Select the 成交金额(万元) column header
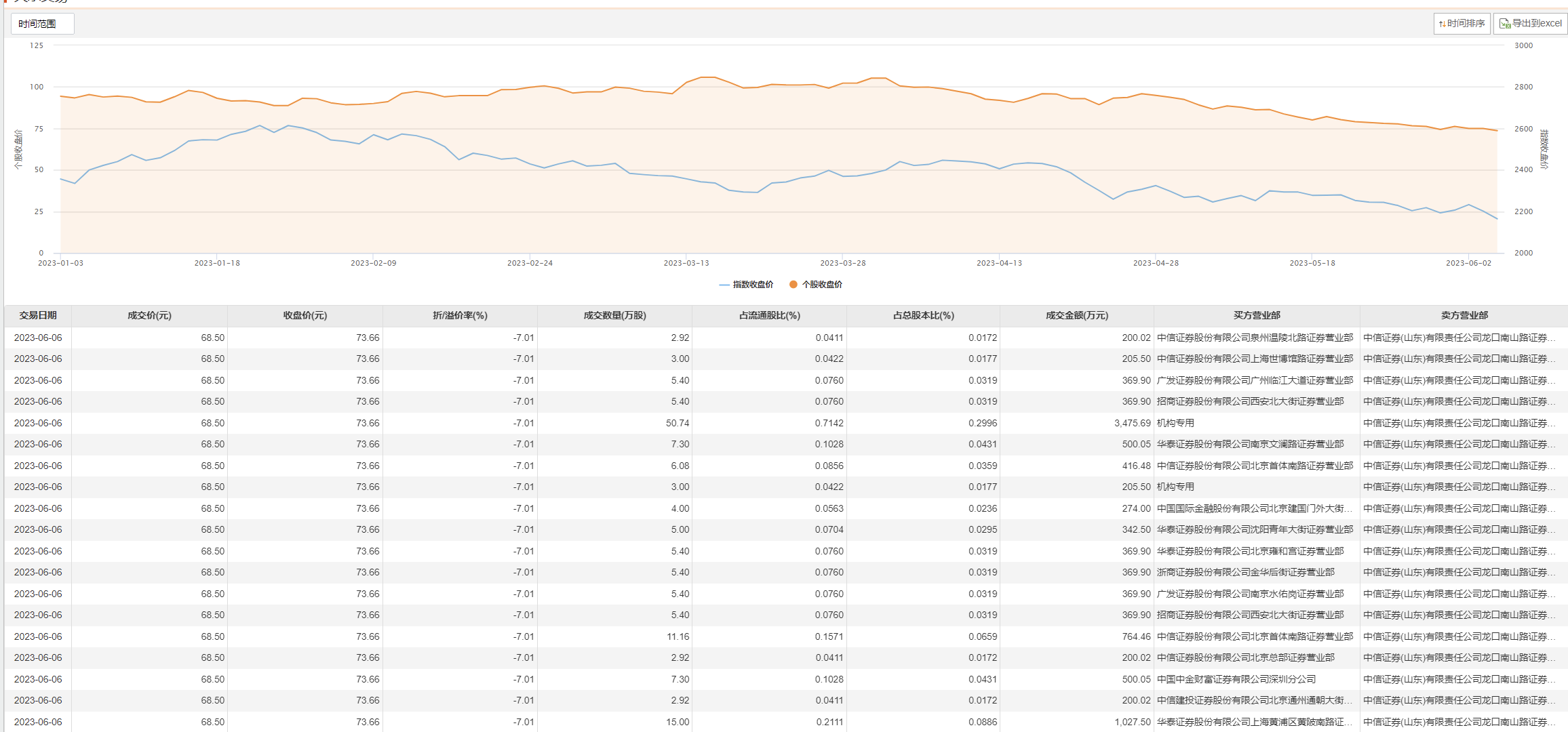Viewport: 1568px width, 732px height. (1076, 316)
